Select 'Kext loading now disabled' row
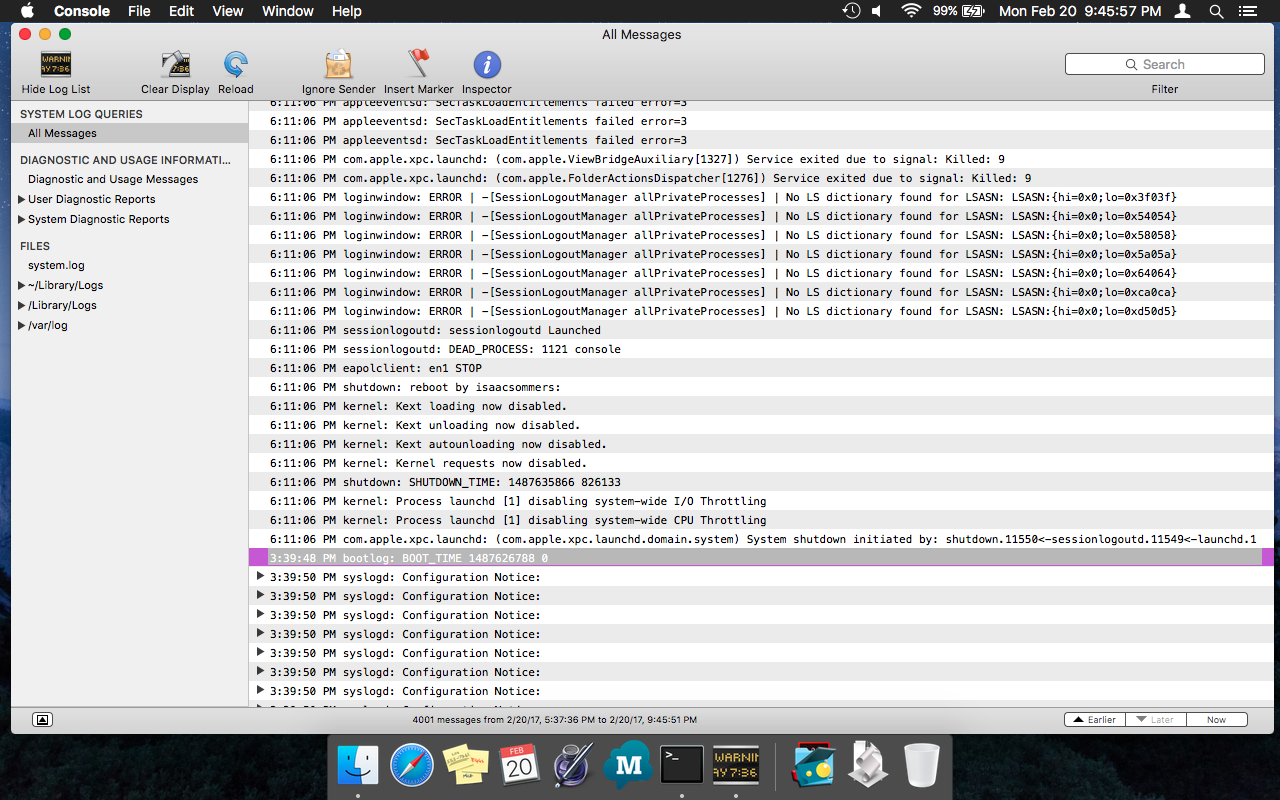 (x=763, y=406)
